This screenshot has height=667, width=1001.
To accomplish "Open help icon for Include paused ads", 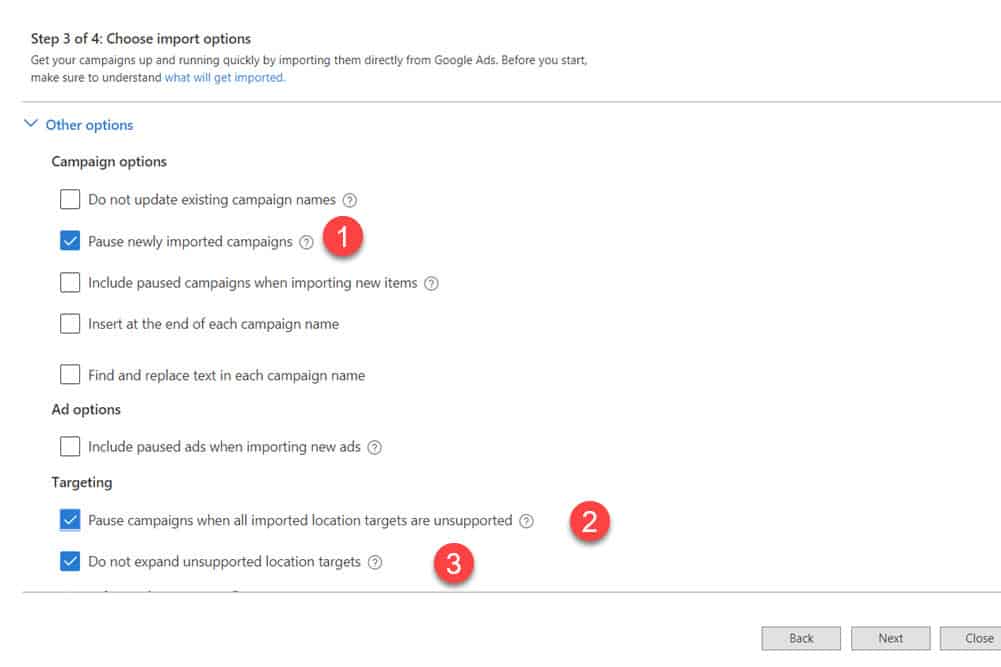I will click(x=375, y=447).
